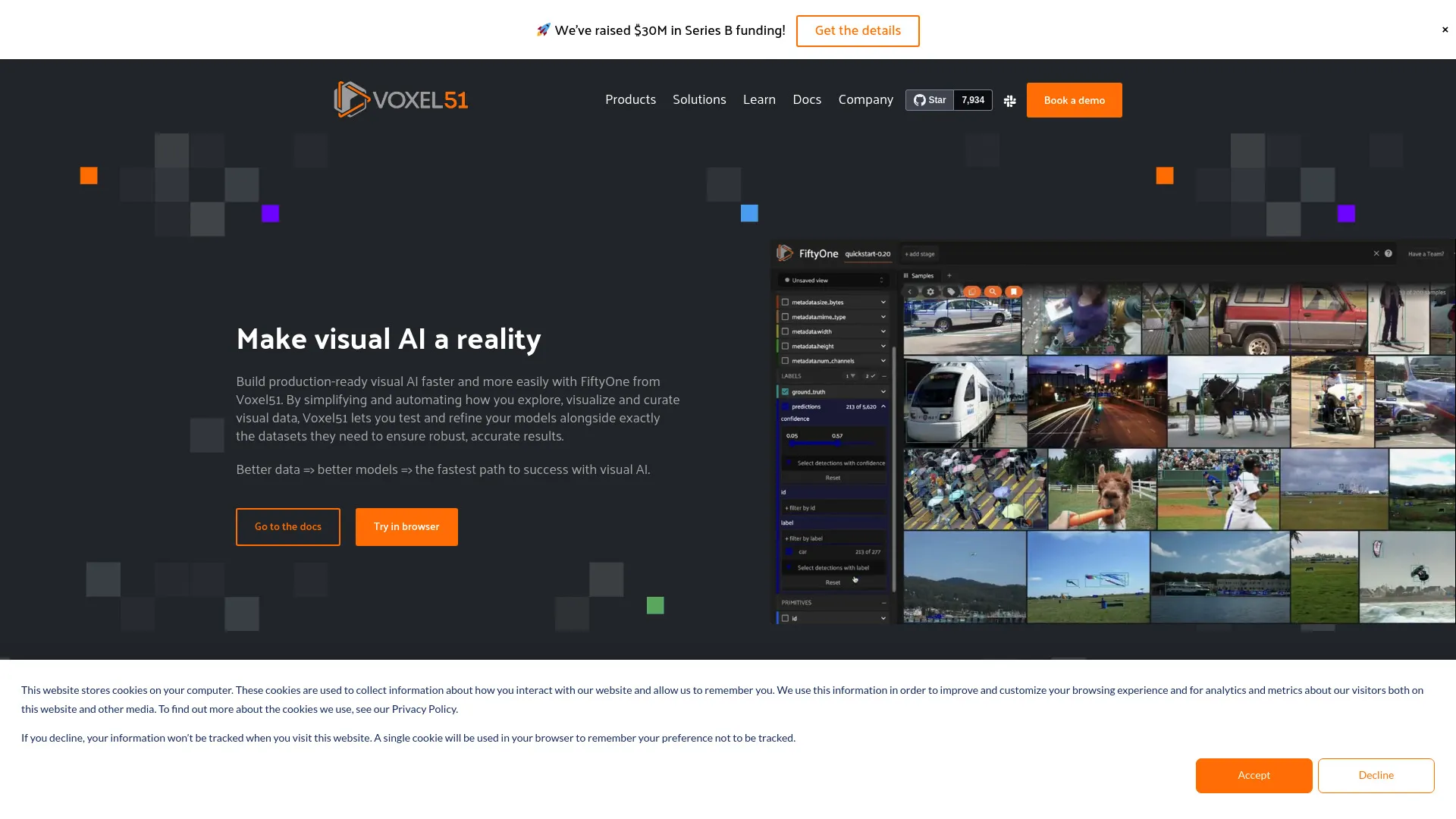Image resolution: width=1456 pixels, height=819 pixels.
Task: Click the Try in browser button
Action: [406, 526]
